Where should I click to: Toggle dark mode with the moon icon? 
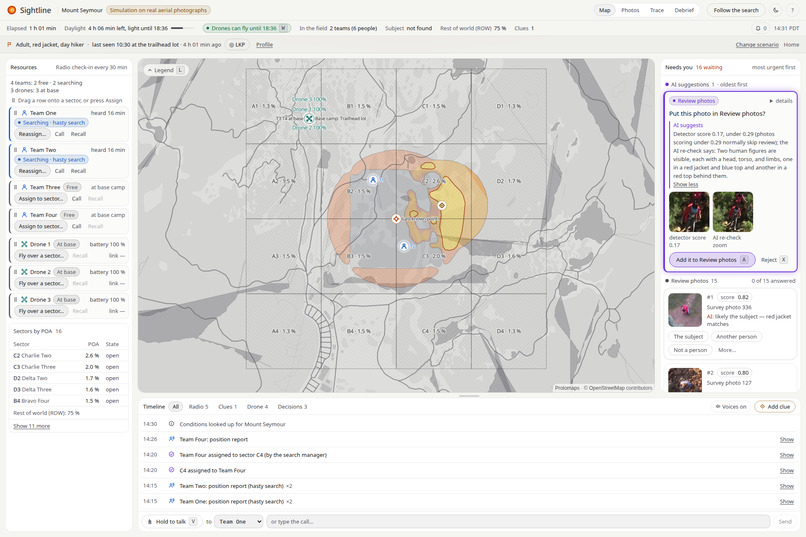tap(776, 10)
